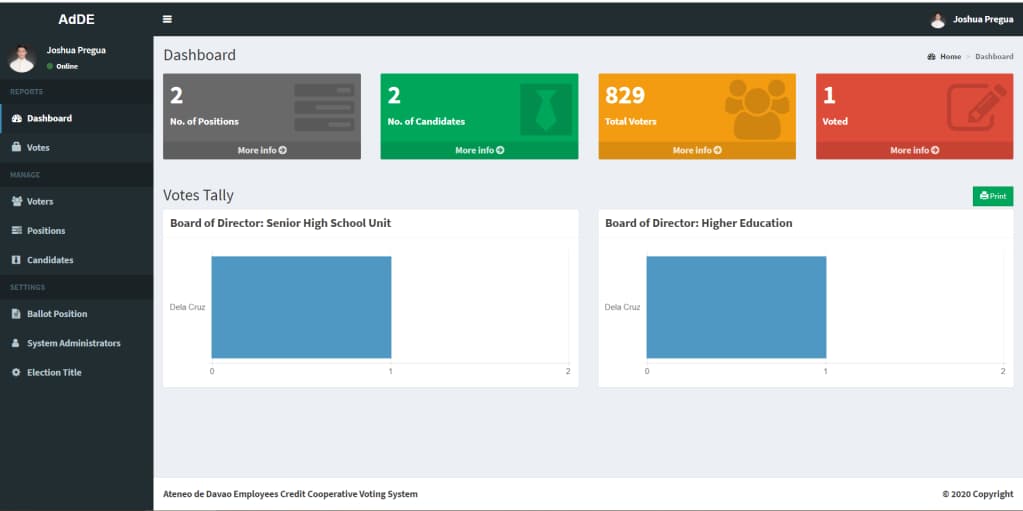Open System Administrators settings

[77, 343]
